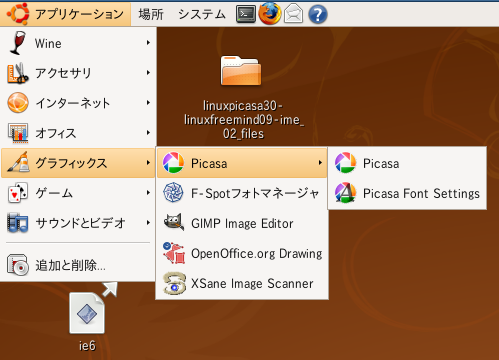This screenshot has width=499, height=360.
Task: Expand the Picasa folder submenu arrow
Action: 320,163
